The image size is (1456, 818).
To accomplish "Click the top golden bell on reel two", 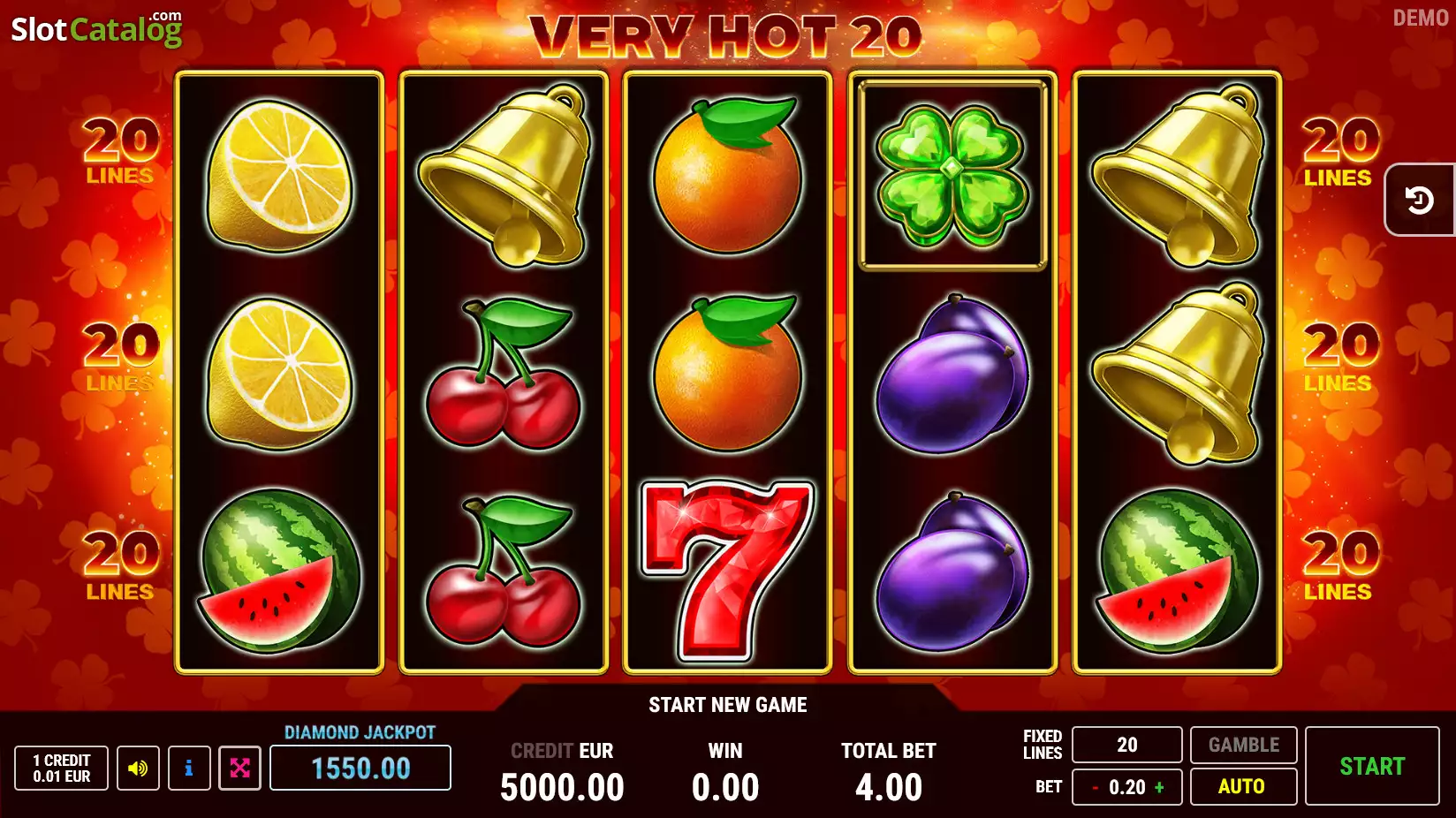I will (x=504, y=176).
